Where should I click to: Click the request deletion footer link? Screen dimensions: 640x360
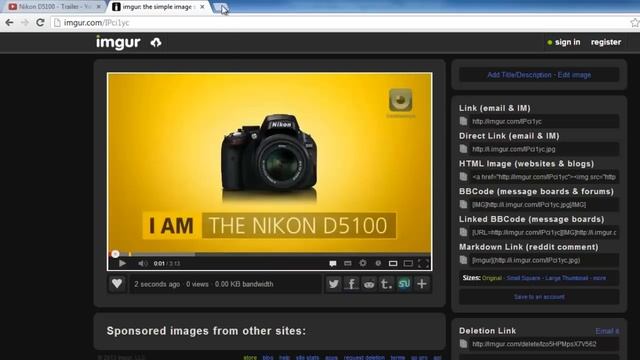pyautogui.click(x=364, y=358)
